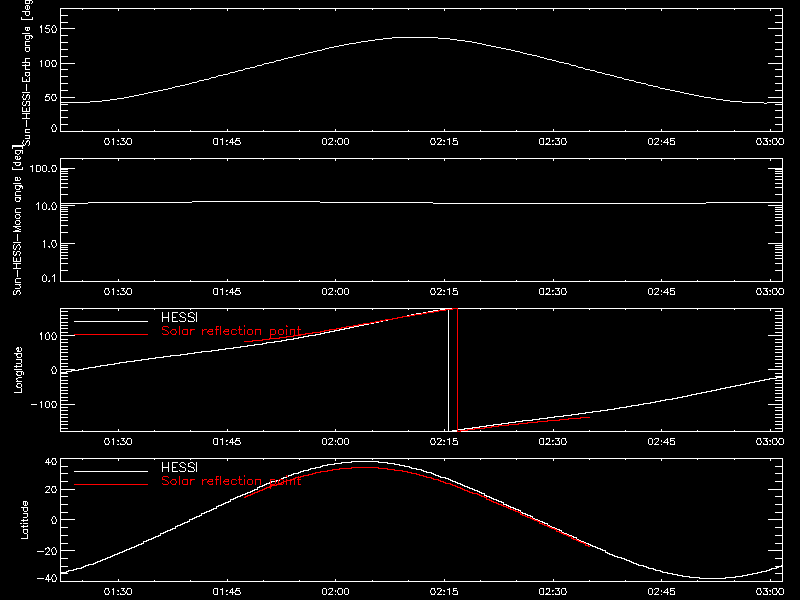The width and height of the screenshot is (800, 600).
Task: Click the '0' tick on Latitude plot
Action: [54, 520]
